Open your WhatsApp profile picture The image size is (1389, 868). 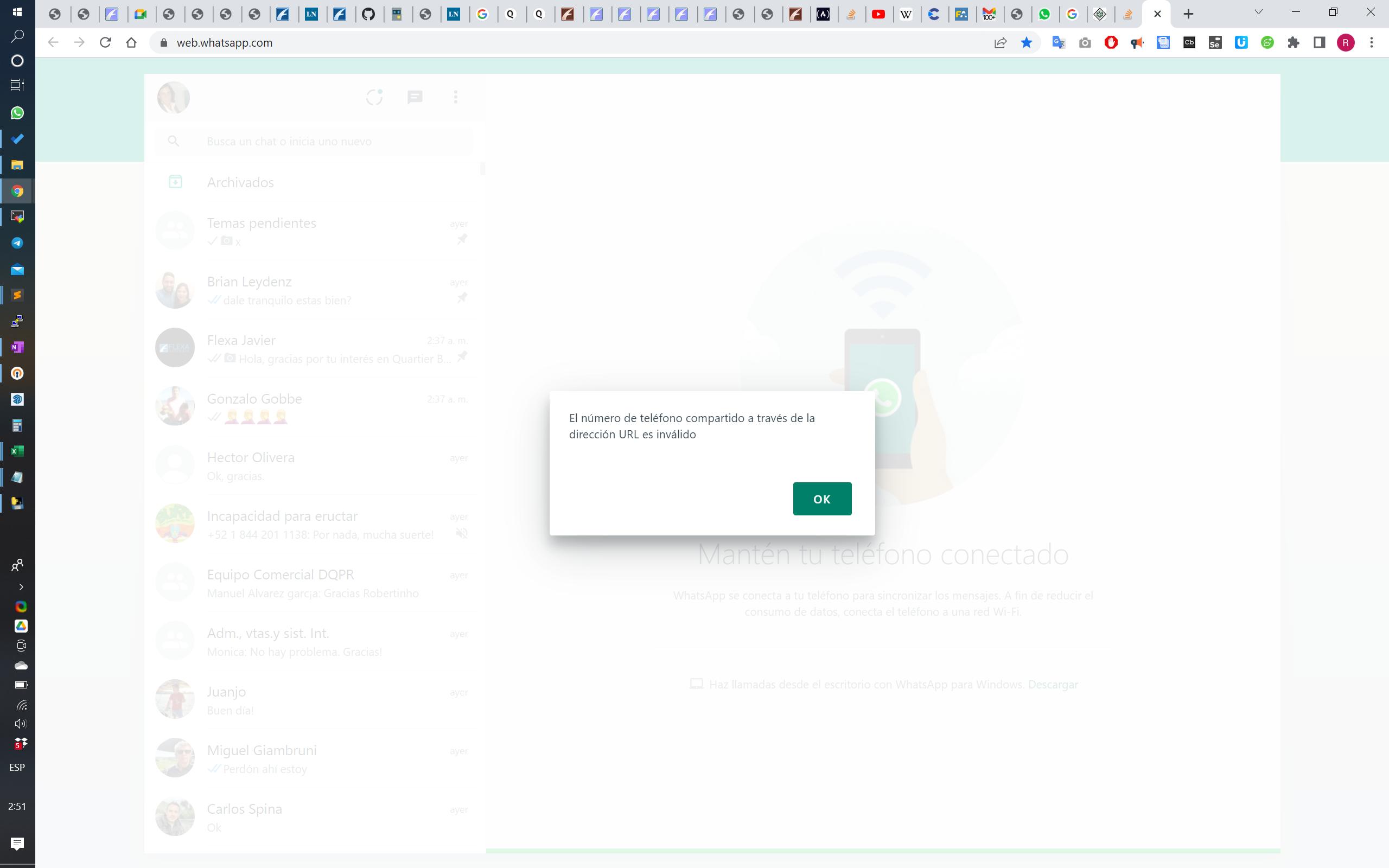(x=173, y=97)
